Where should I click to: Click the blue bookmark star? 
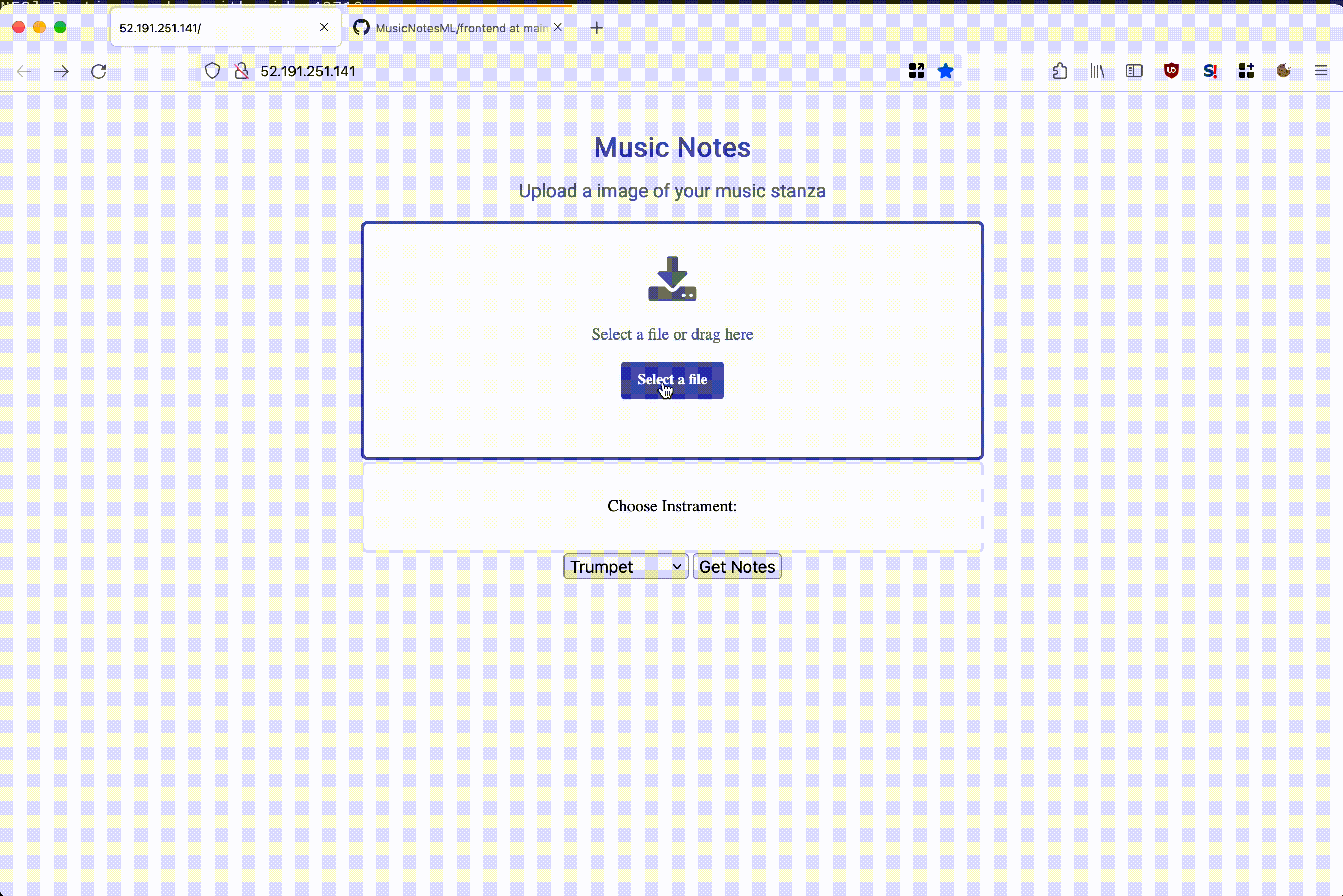pyautogui.click(x=945, y=72)
